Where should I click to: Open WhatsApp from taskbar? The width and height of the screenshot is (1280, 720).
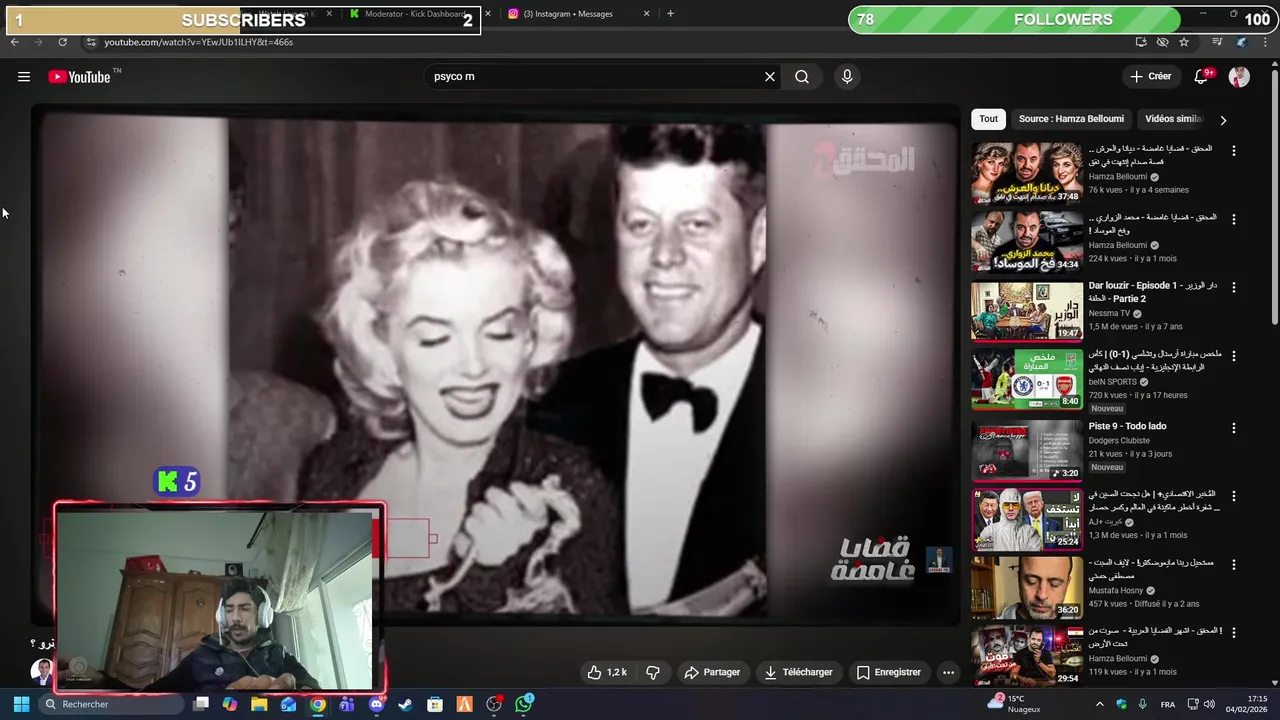(524, 704)
